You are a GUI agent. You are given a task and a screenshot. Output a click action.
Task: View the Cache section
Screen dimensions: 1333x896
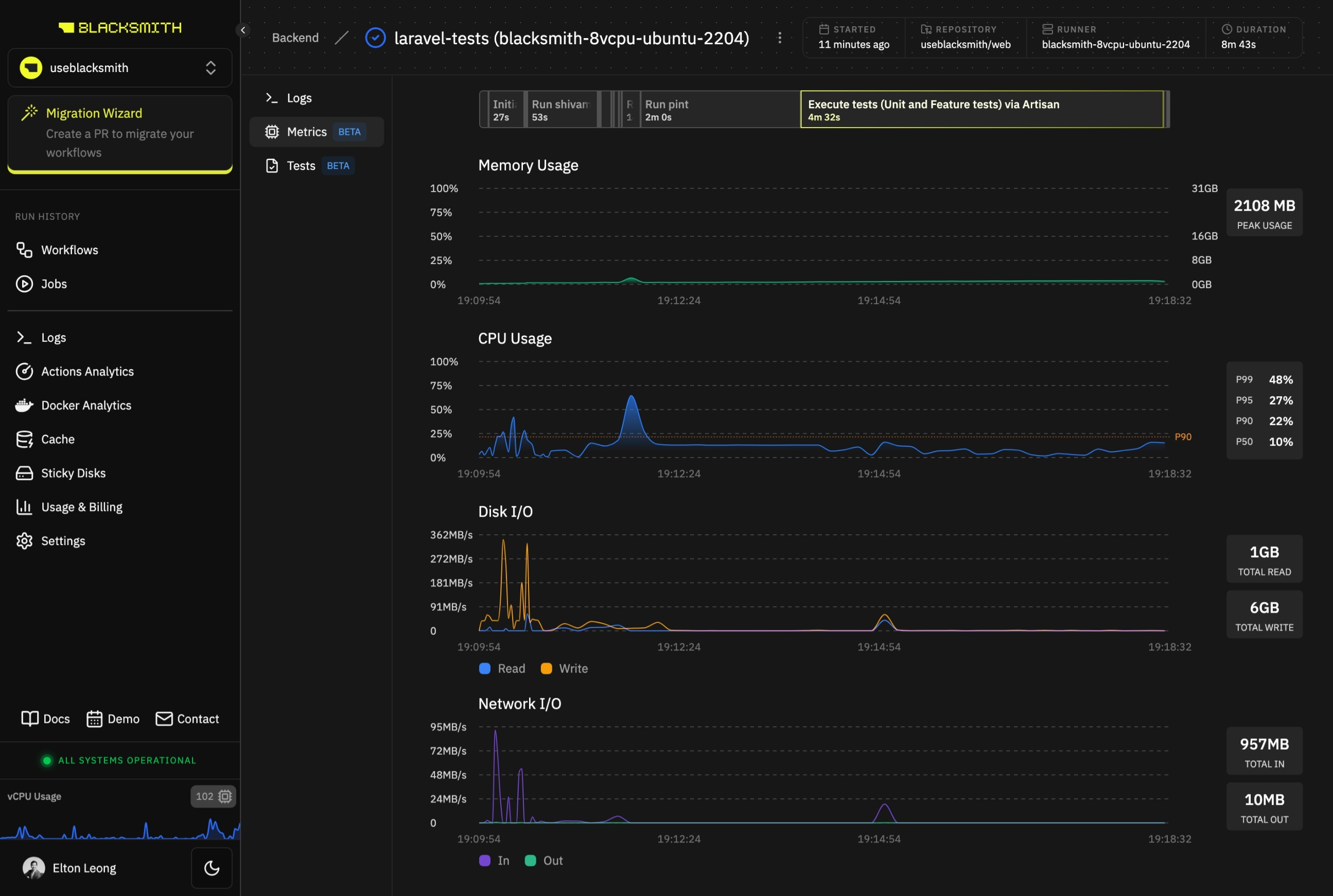pyautogui.click(x=57, y=439)
